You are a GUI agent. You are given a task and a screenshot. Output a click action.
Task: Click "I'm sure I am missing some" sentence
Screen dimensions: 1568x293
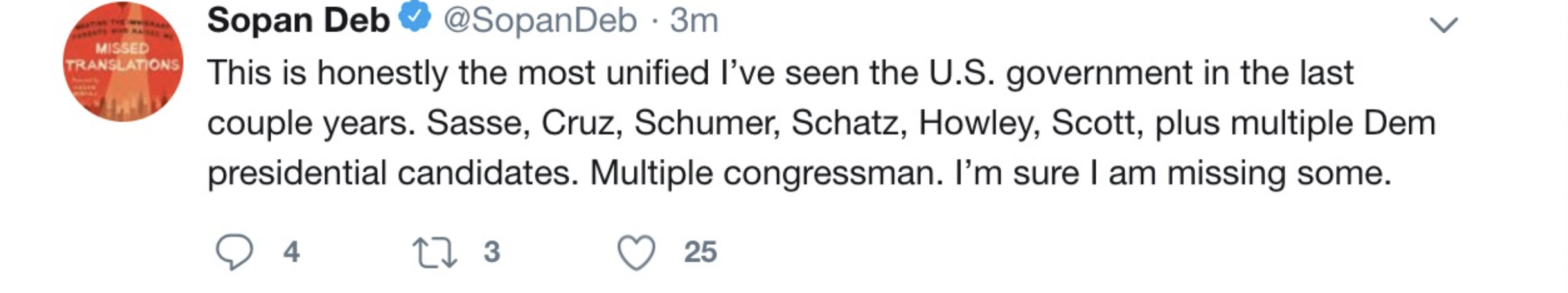[1173, 173]
